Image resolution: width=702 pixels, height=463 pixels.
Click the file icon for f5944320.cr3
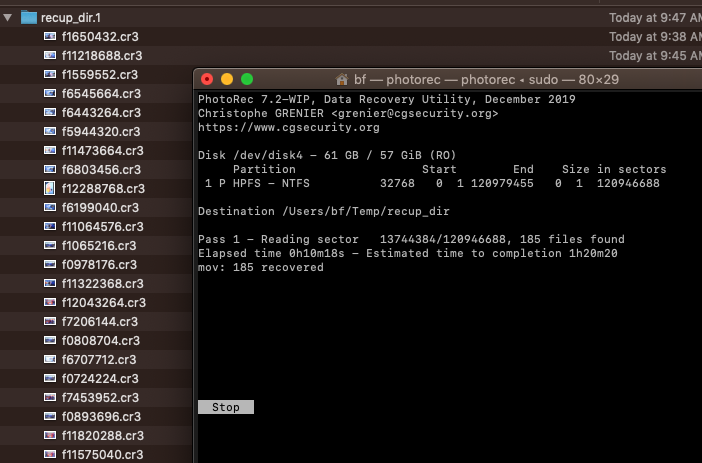50,132
